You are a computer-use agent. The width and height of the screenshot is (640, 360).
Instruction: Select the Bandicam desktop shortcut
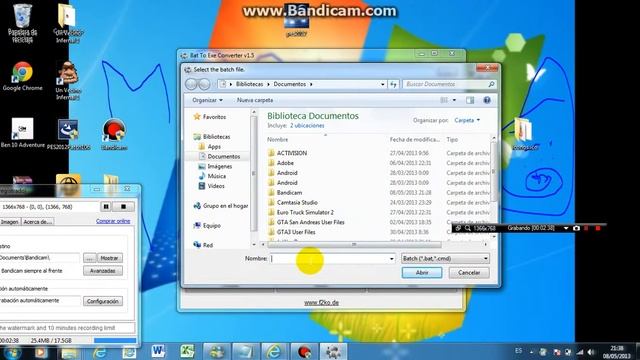114,134
